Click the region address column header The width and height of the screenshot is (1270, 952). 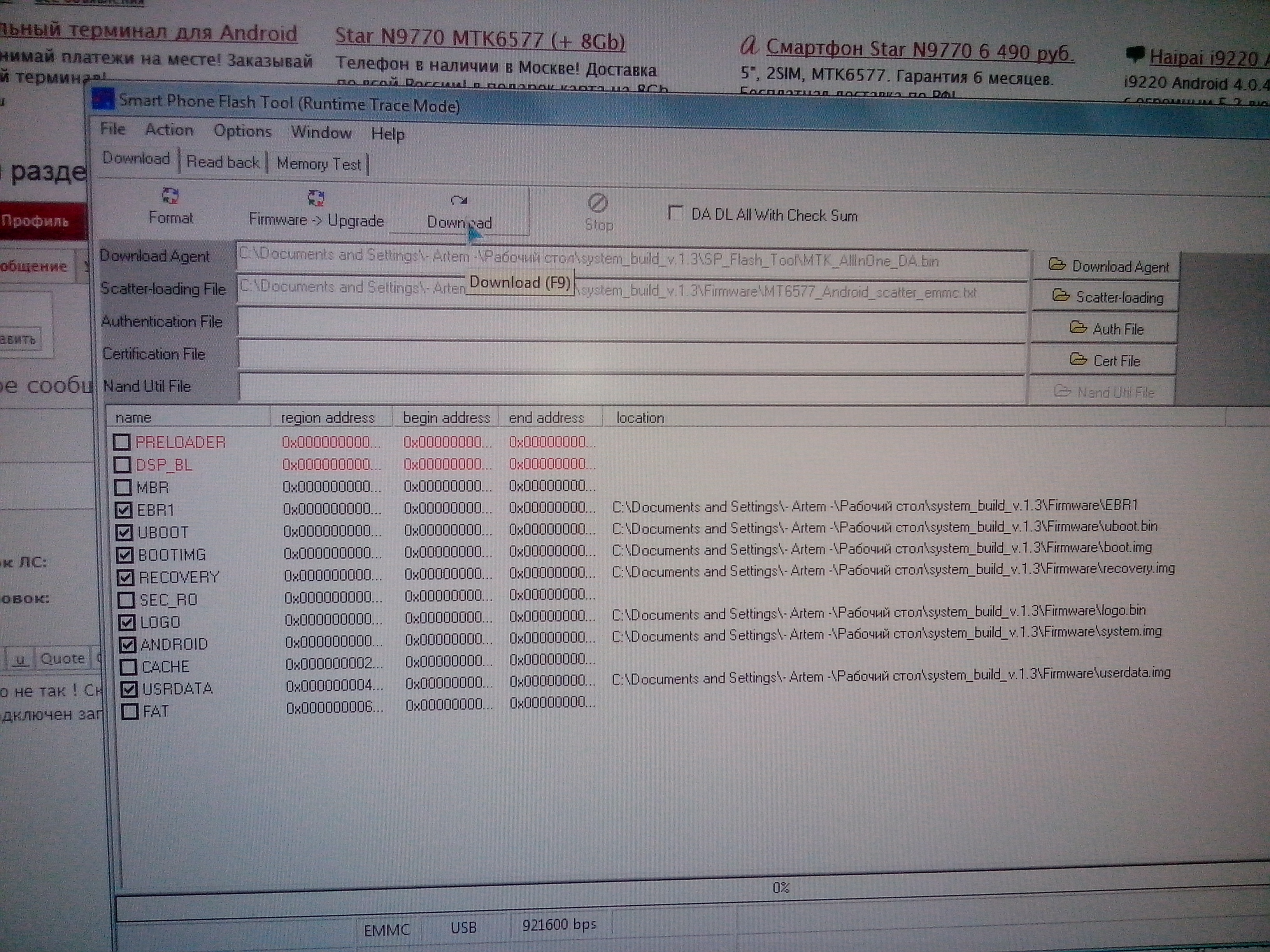[x=331, y=417]
